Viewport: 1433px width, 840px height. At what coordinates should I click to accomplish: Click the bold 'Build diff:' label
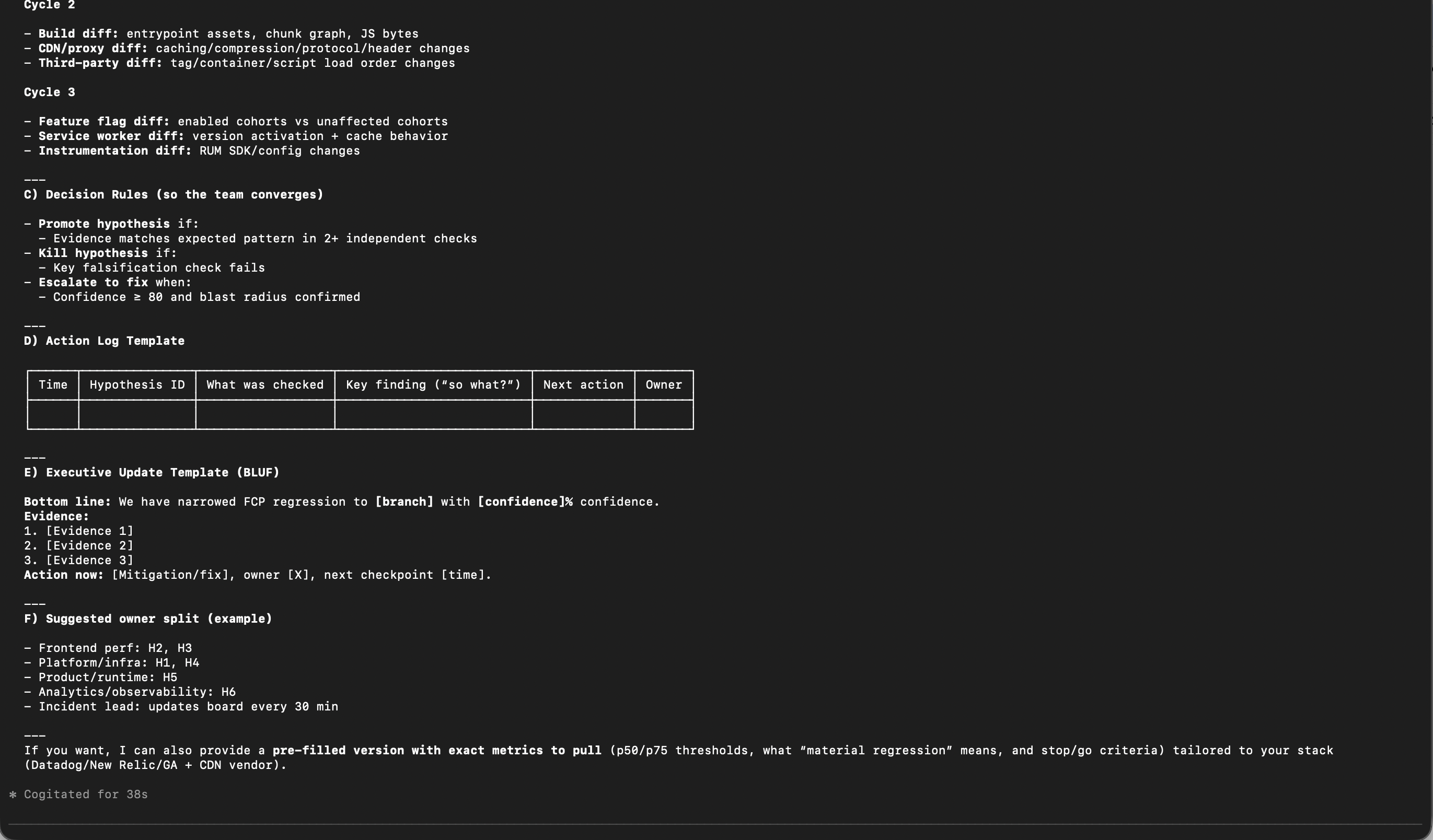click(x=78, y=34)
